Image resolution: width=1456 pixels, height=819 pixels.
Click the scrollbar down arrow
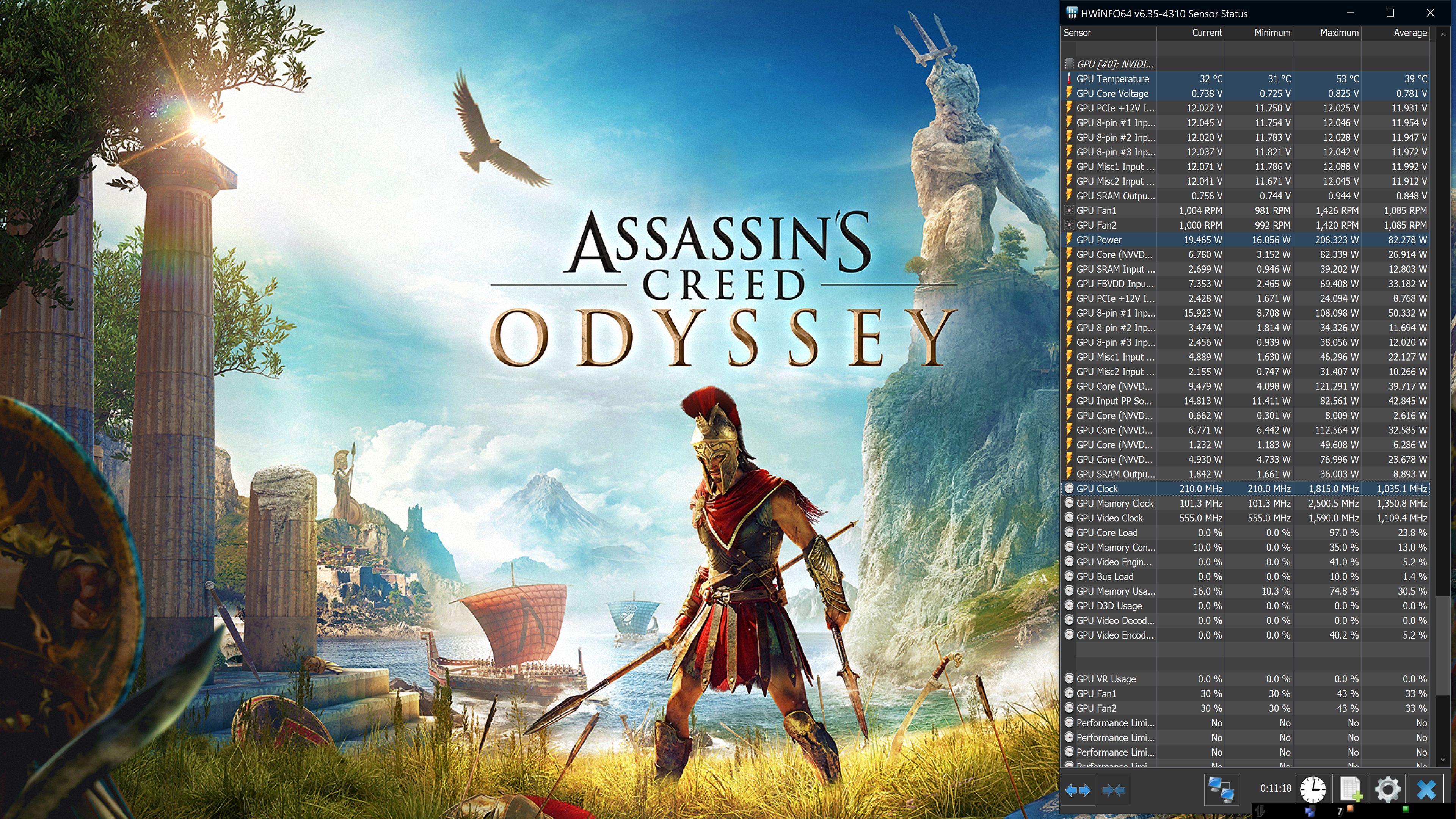tap(1443, 760)
